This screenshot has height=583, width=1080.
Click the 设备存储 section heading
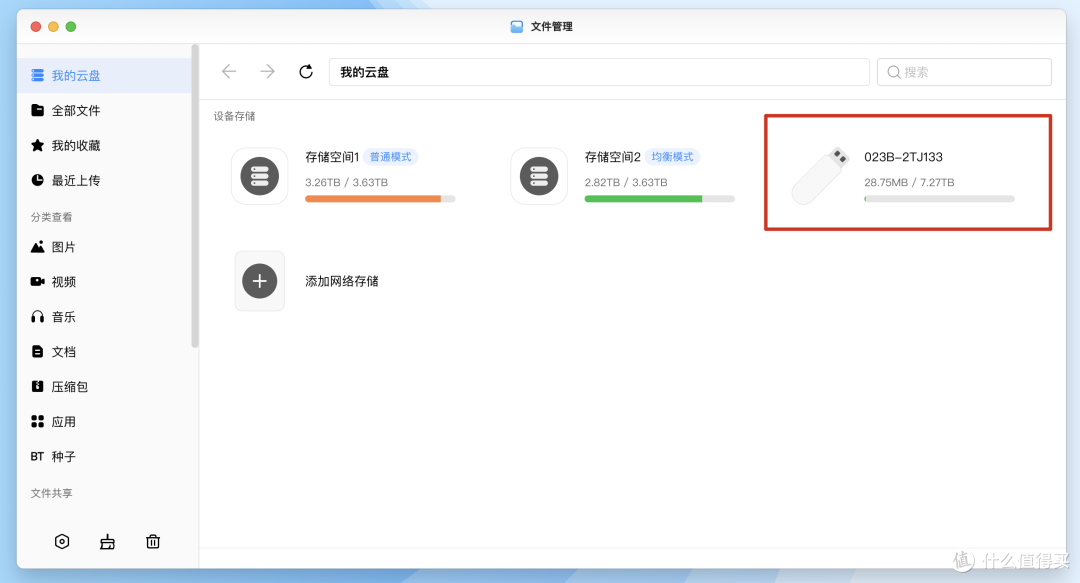click(x=234, y=116)
